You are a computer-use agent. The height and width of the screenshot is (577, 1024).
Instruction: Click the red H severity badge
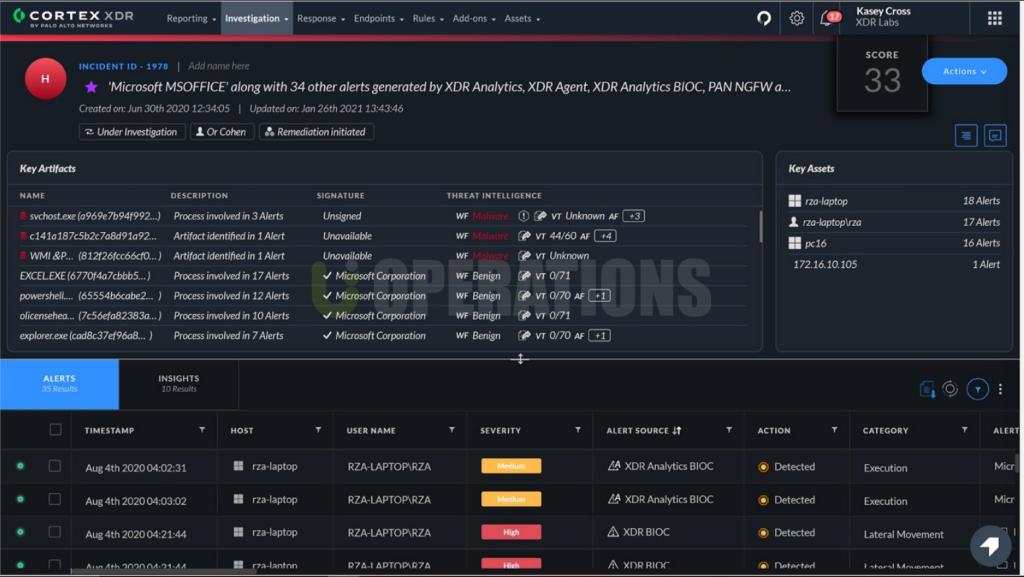click(x=45, y=78)
